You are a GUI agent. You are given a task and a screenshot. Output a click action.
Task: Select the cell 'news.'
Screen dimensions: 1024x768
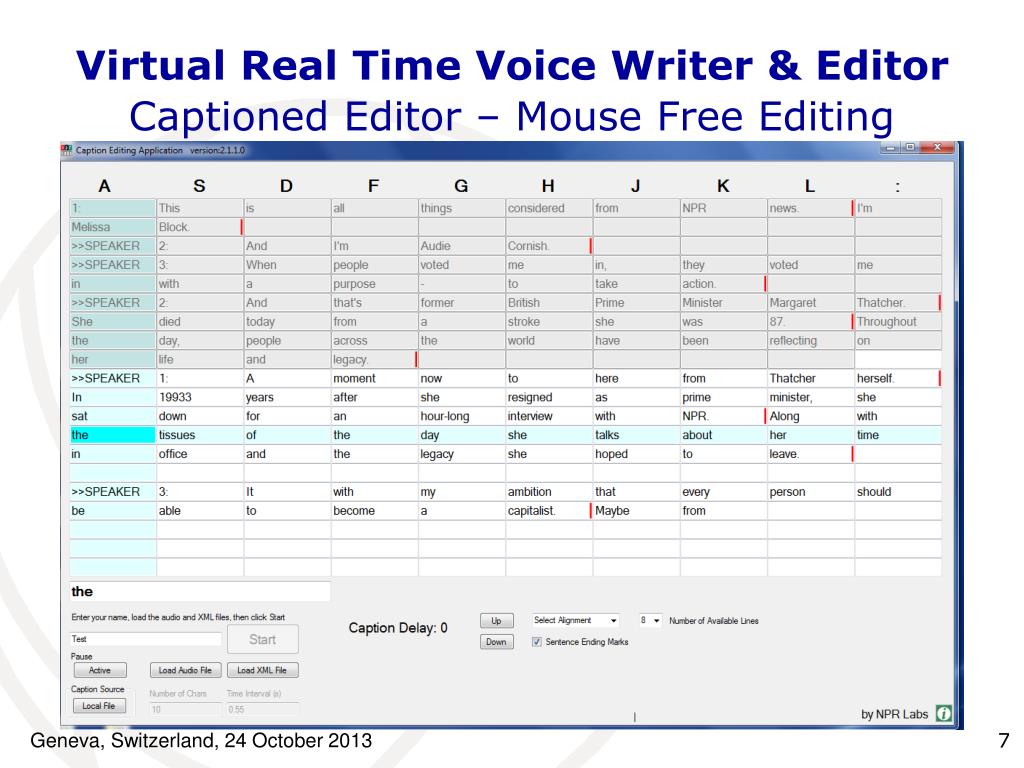[810, 208]
